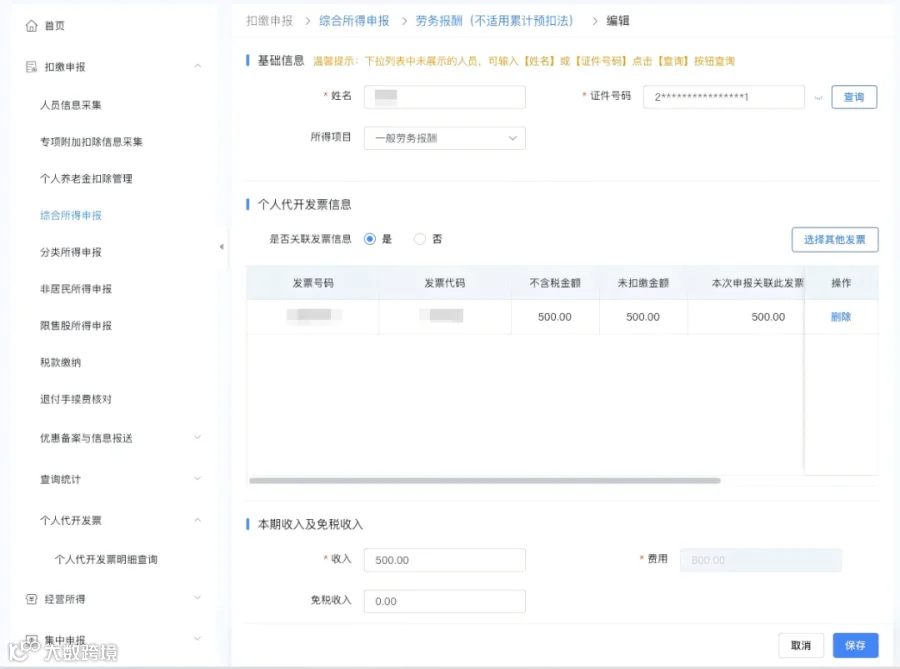This screenshot has width=900, height=669.
Task: Focus the 免税收入 input field
Action: 444,601
